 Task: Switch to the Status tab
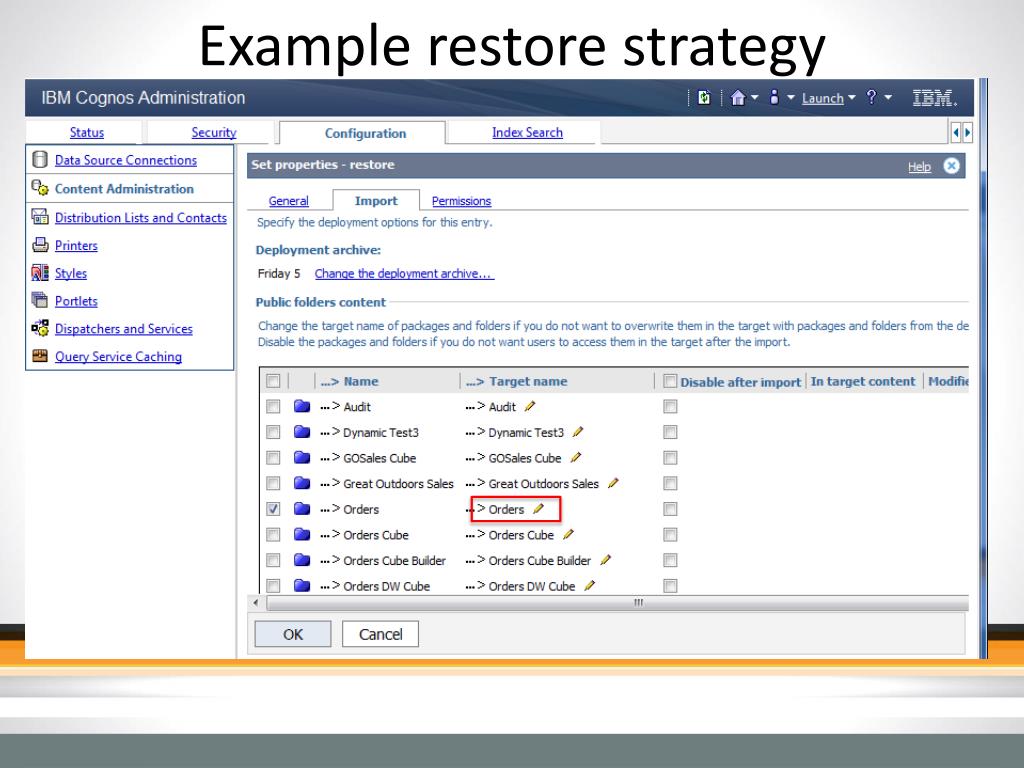tap(87, 133)
